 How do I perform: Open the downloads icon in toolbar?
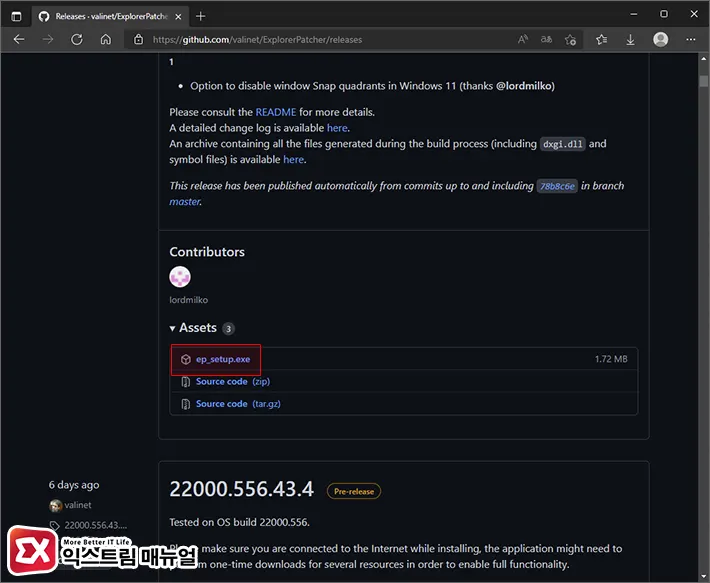coord(631,40)
